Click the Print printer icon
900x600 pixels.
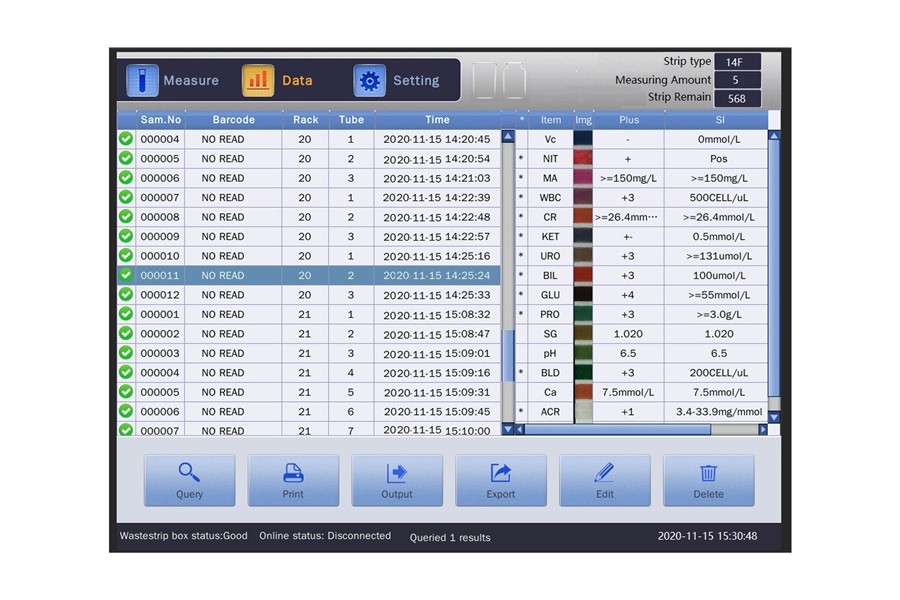click(293, 472)
